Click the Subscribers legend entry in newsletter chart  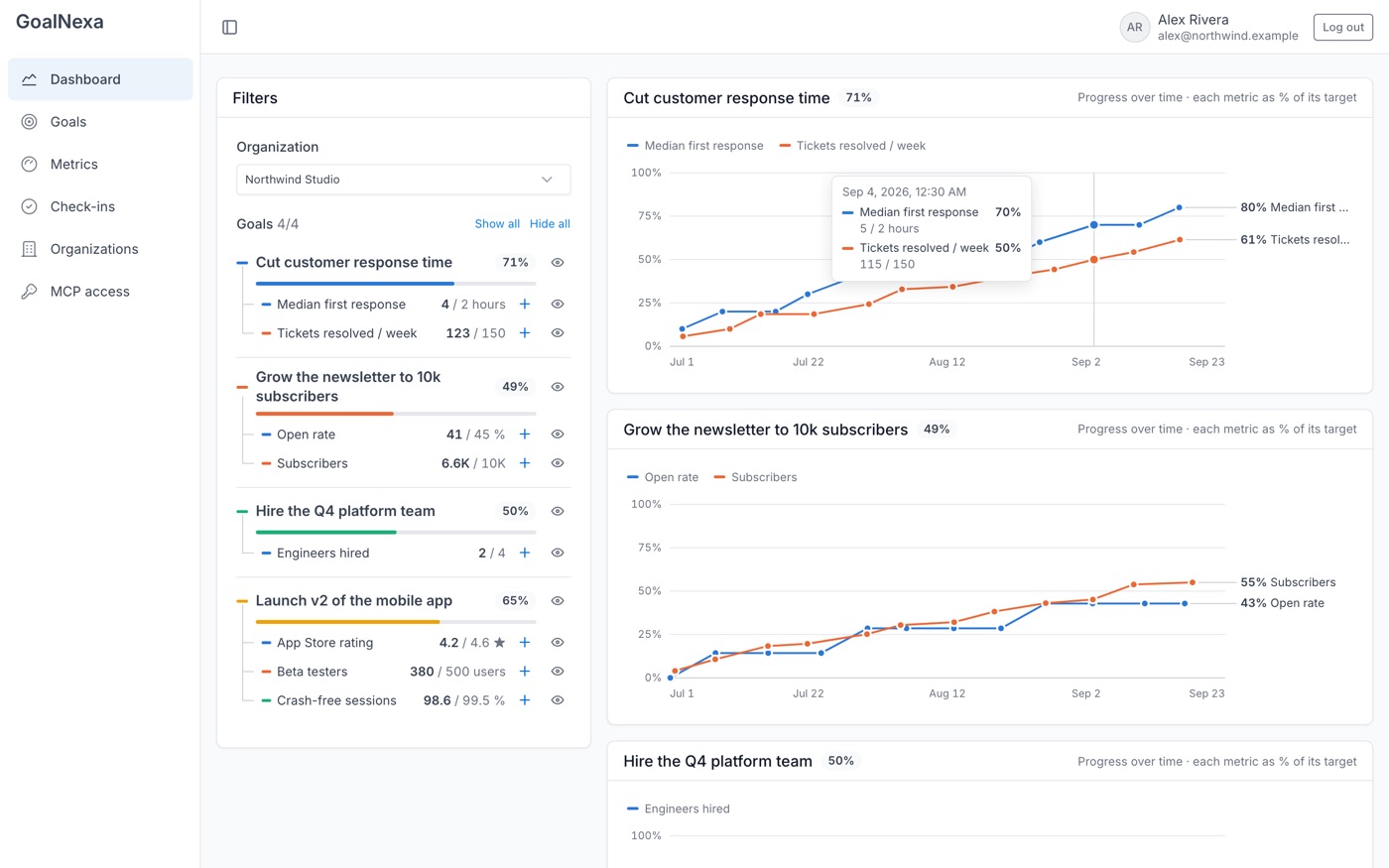click(x=755, y=477)
